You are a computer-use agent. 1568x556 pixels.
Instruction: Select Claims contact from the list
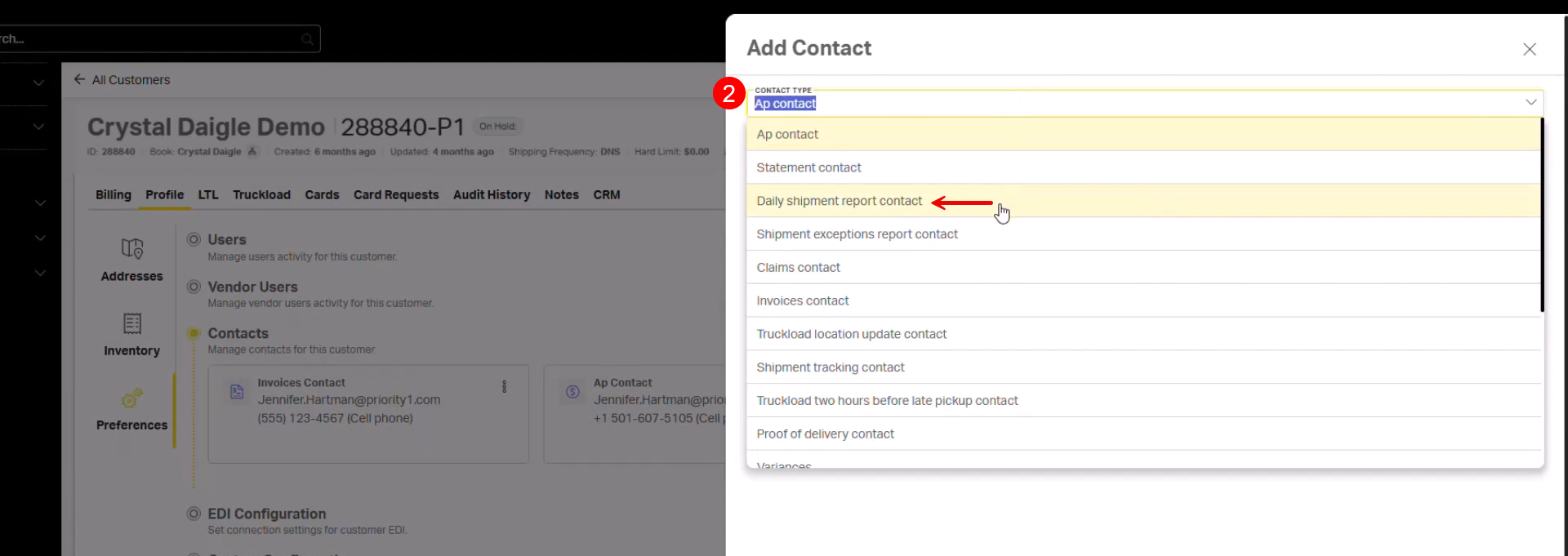[798, 268]
